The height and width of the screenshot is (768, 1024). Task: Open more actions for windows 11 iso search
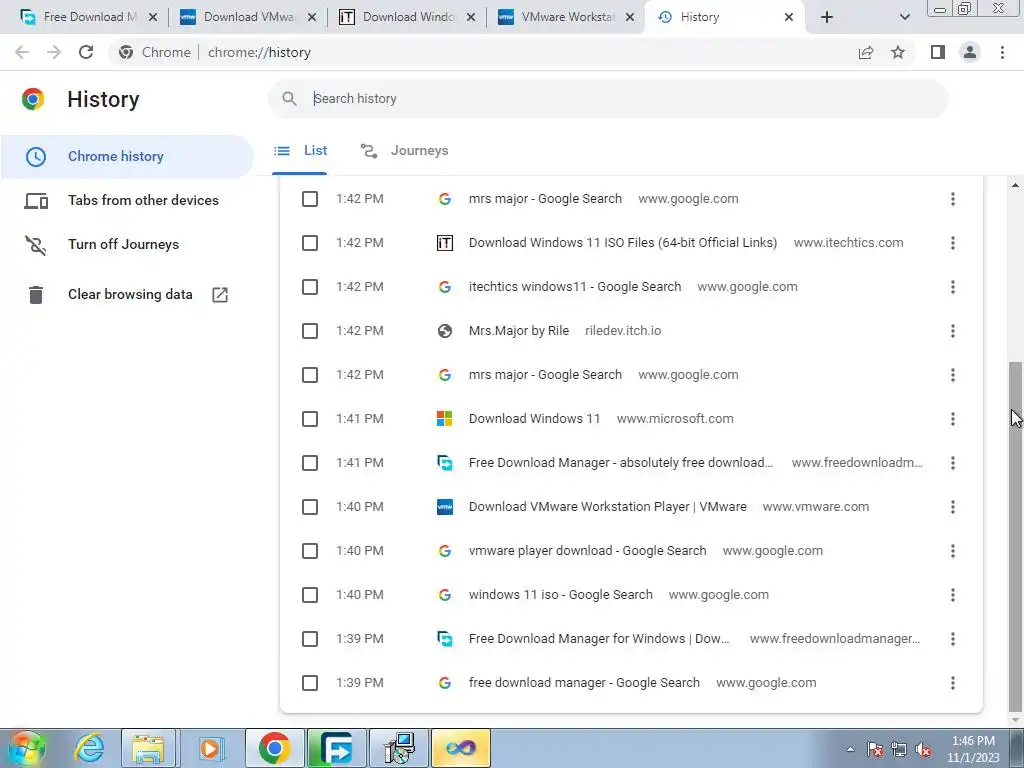(x=953, y=595)
